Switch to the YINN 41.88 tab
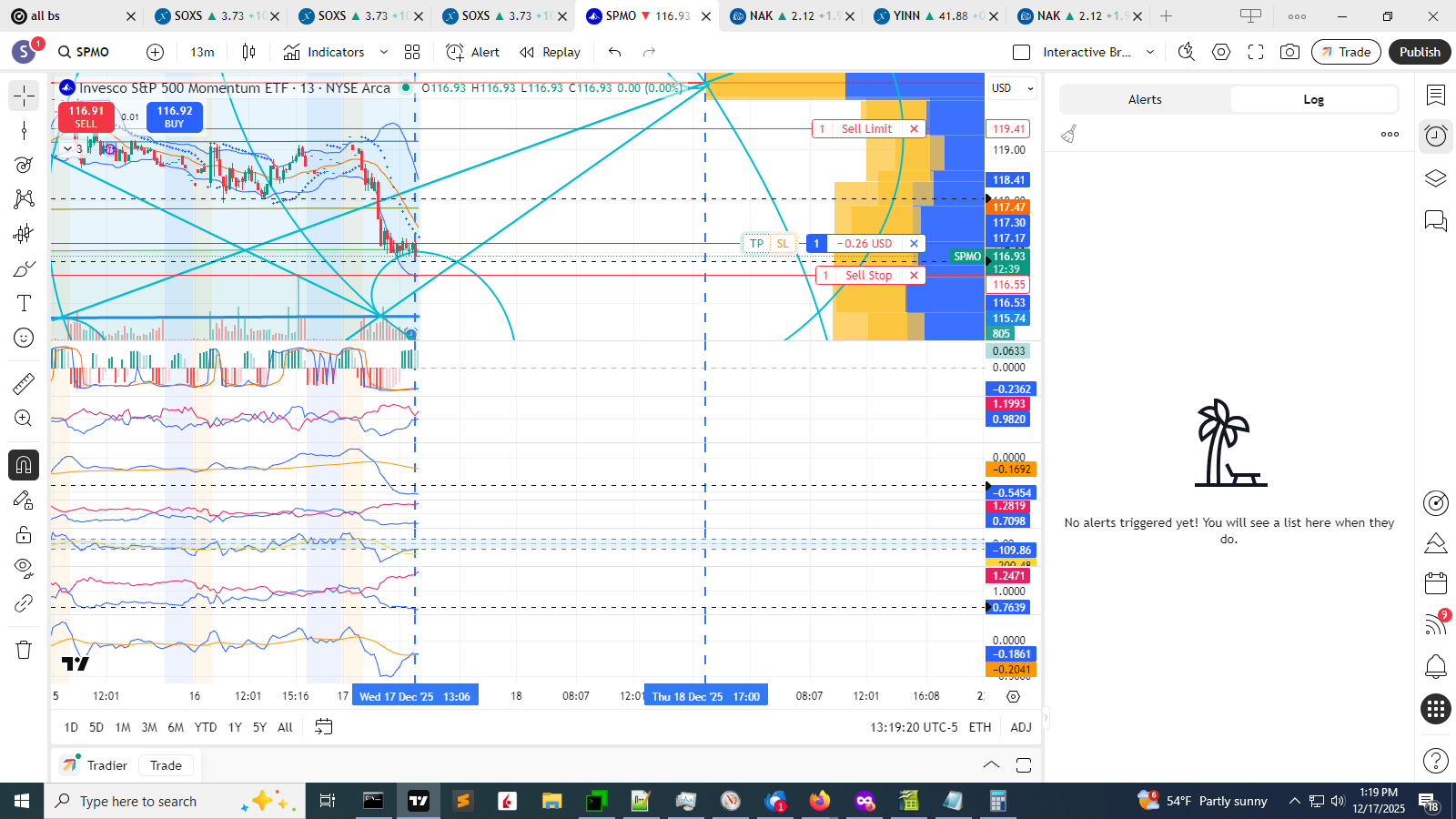This screenshot has height=819, width=1456. 933,15
